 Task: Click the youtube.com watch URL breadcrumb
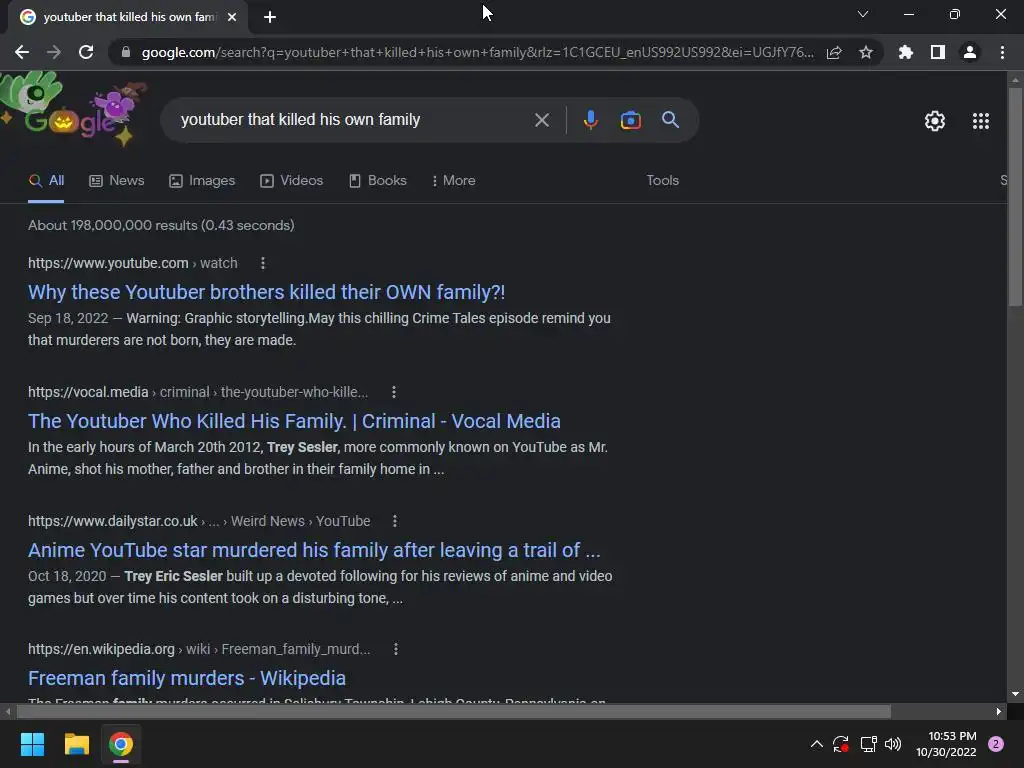pos(133,263)
